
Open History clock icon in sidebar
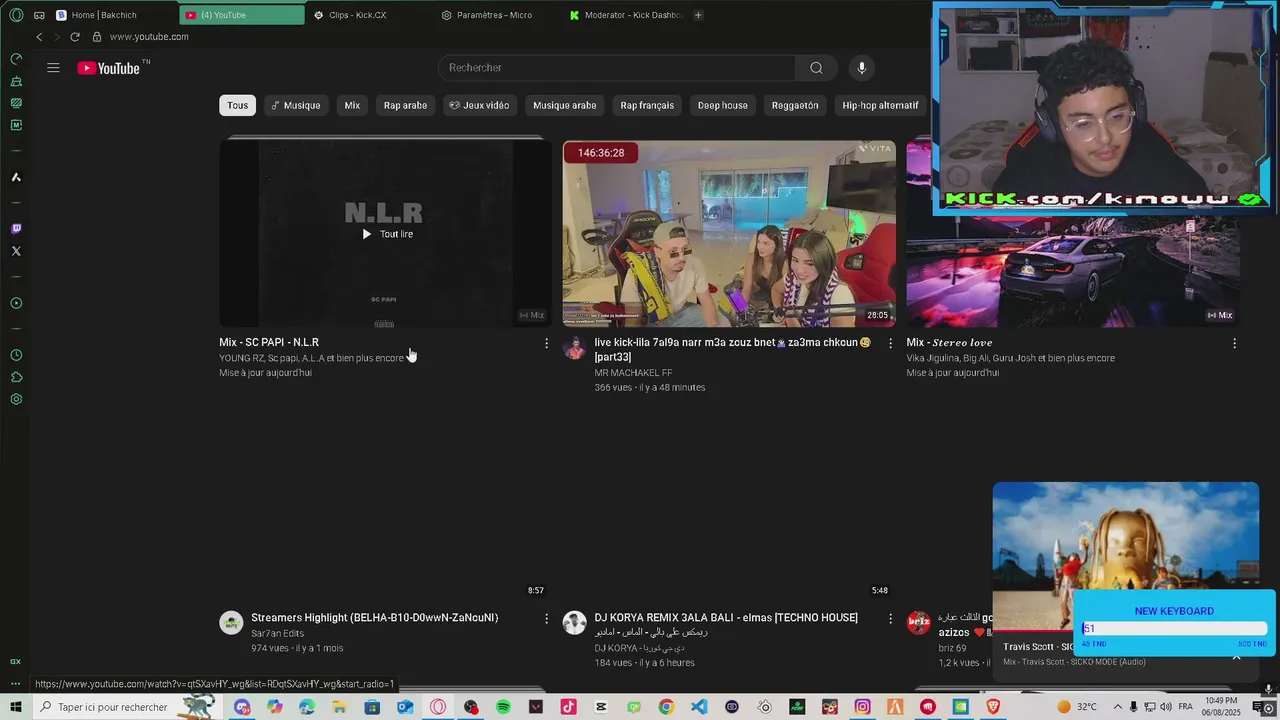click(16, 355)
